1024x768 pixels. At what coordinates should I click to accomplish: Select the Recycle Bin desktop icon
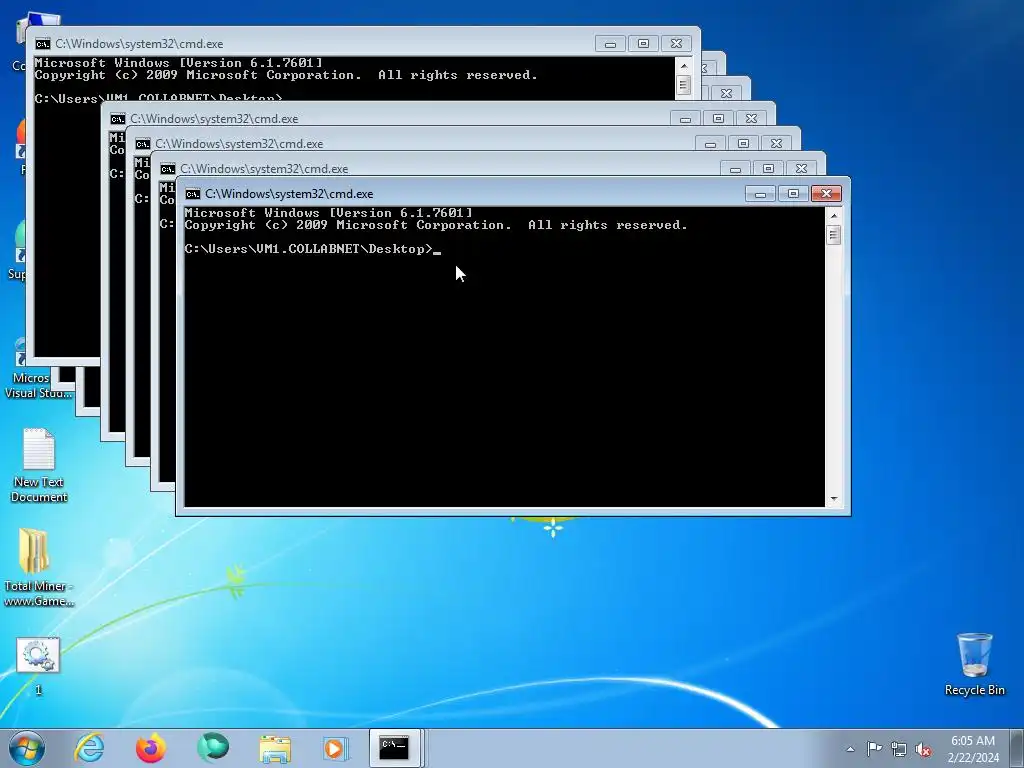(x=974, y=664)
